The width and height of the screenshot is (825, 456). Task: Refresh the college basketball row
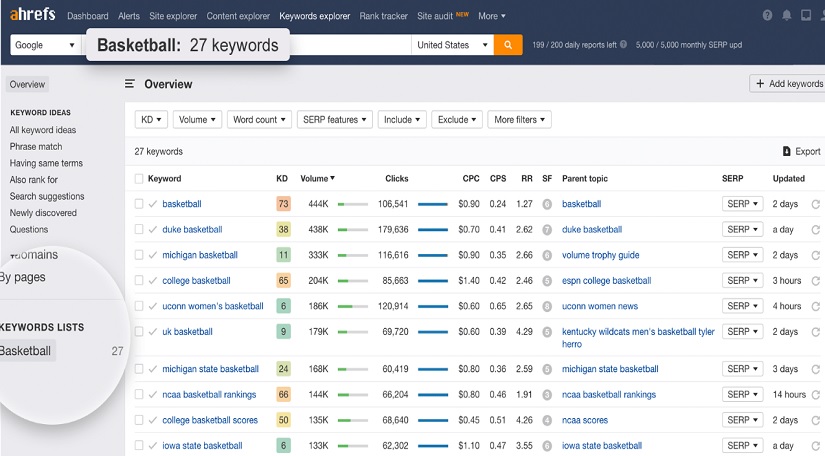tap(816, 281)
